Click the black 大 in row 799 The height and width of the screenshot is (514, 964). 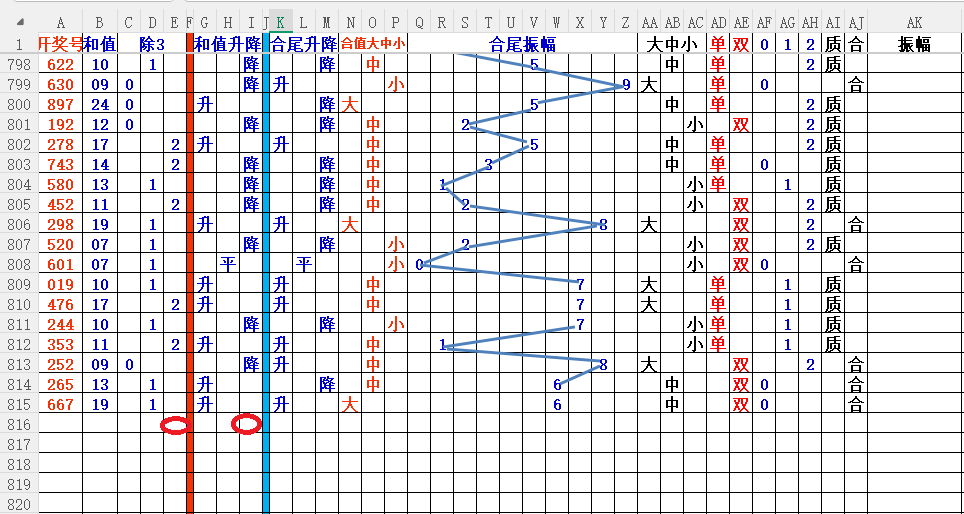(649, 84)
